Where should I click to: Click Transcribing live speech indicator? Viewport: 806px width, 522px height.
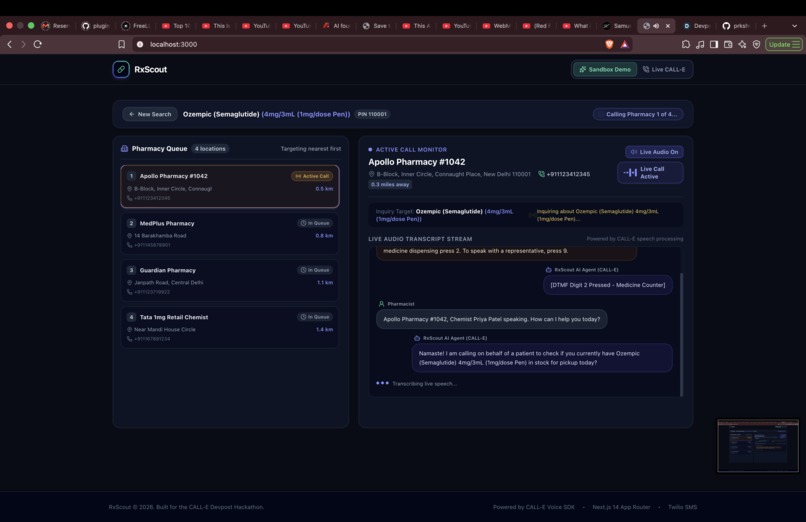click(417, 383)
